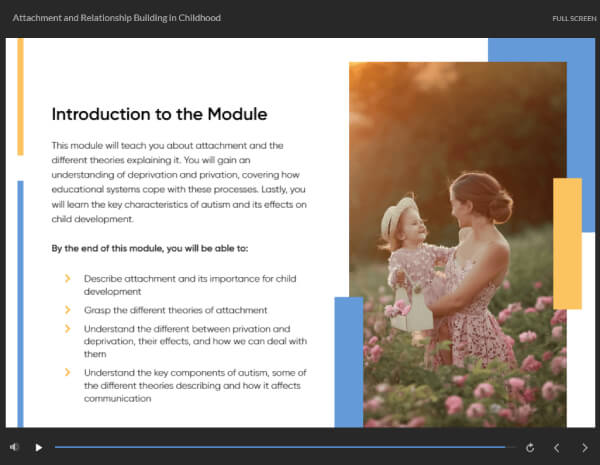Mute the module audio volume icon
Image resolution: width=600 pixels, height=465 pixels.
pyautogui.click(x=14, y=447)
